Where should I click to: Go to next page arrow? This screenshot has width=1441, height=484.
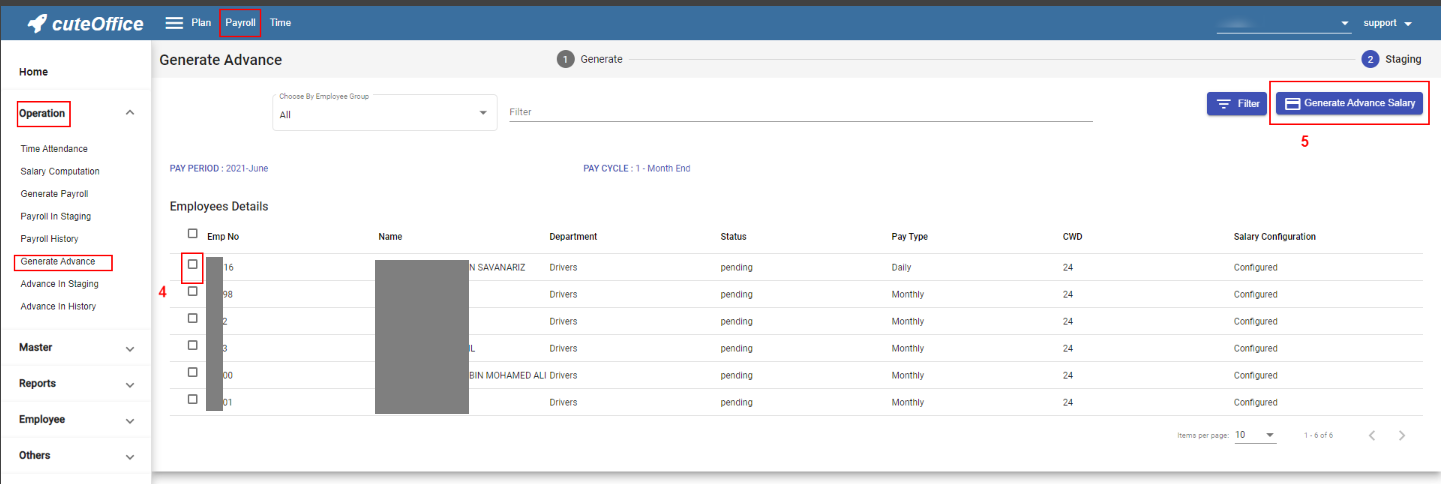[1402, 435]
